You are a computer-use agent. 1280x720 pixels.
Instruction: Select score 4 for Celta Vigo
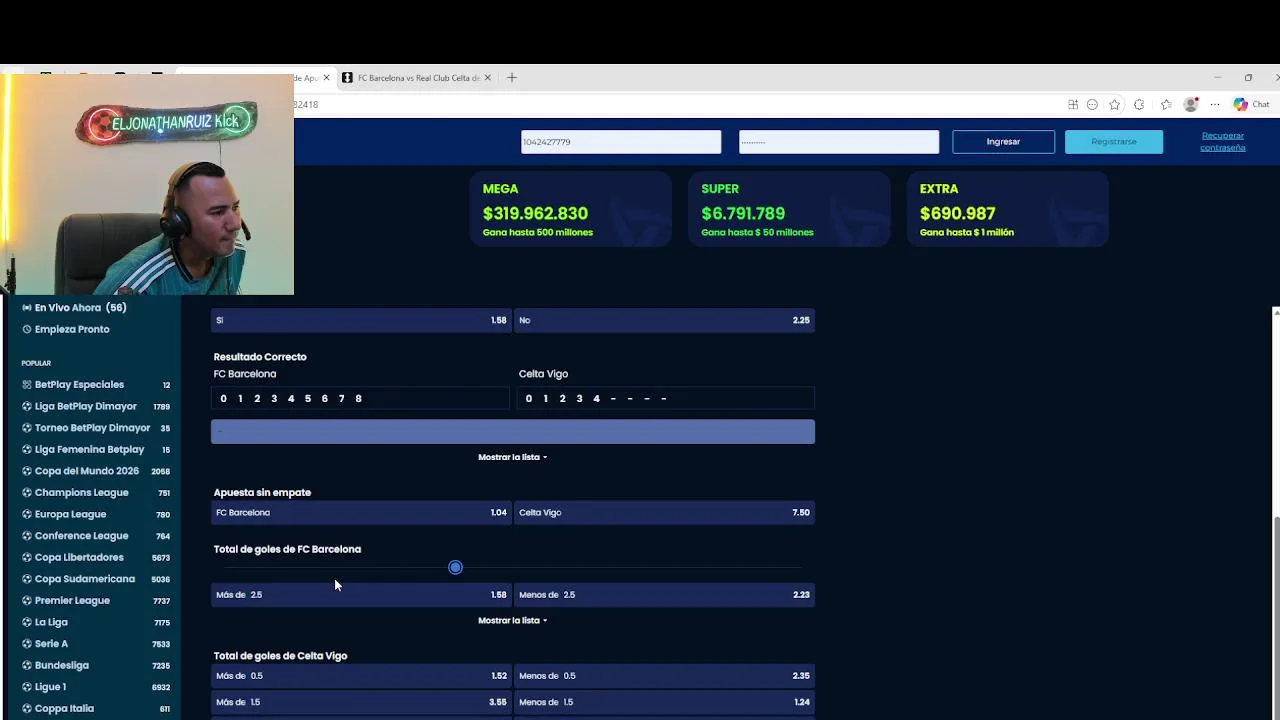596,398
